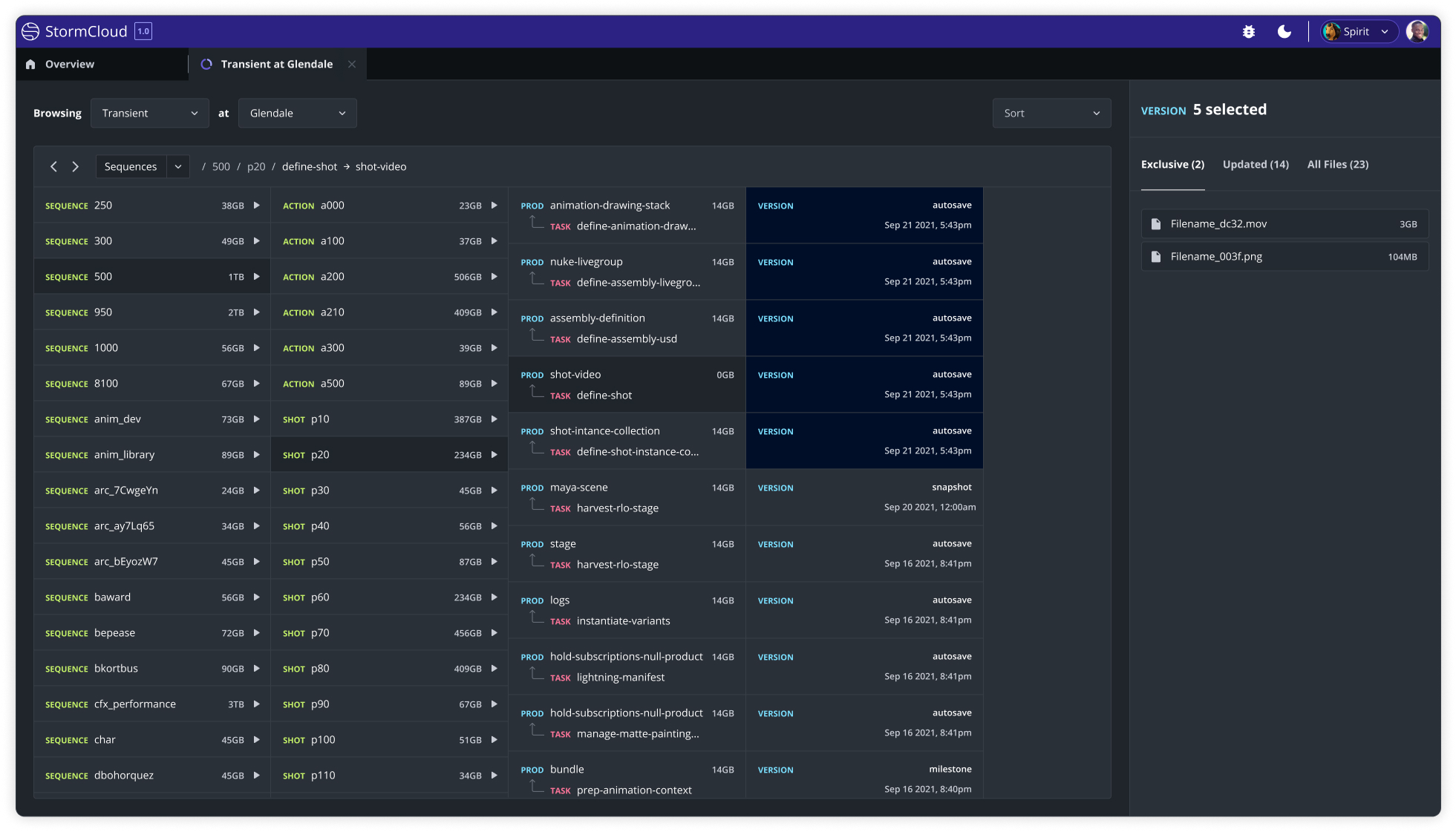Go forward with right chevron arrow
The width and height of the screenshot is (1456, 832).
75,167
